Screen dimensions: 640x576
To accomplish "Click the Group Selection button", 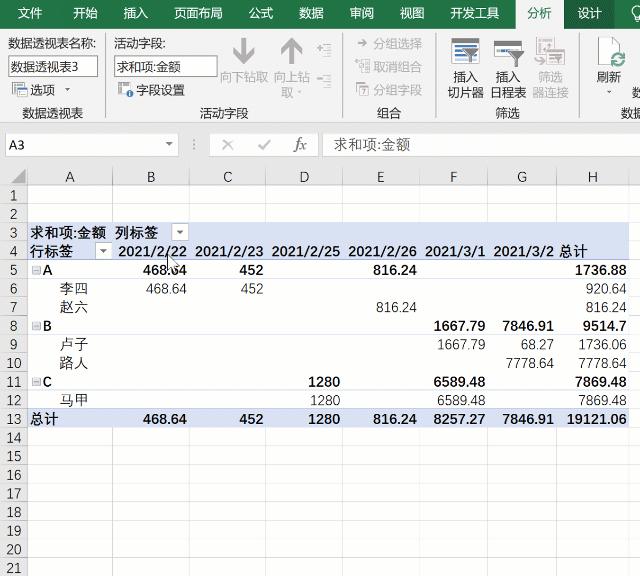I will (389, 43).
